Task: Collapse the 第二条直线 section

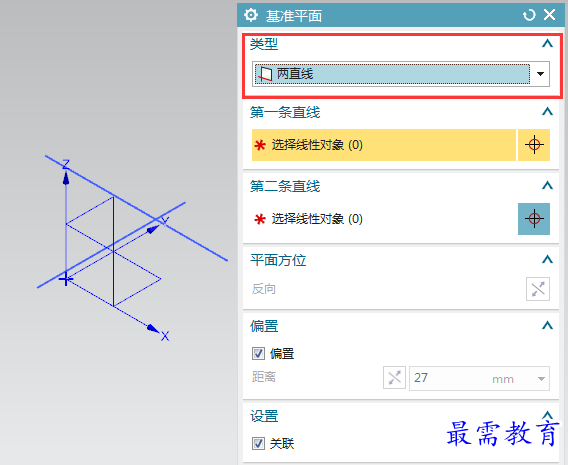Action: click(547, 186)
